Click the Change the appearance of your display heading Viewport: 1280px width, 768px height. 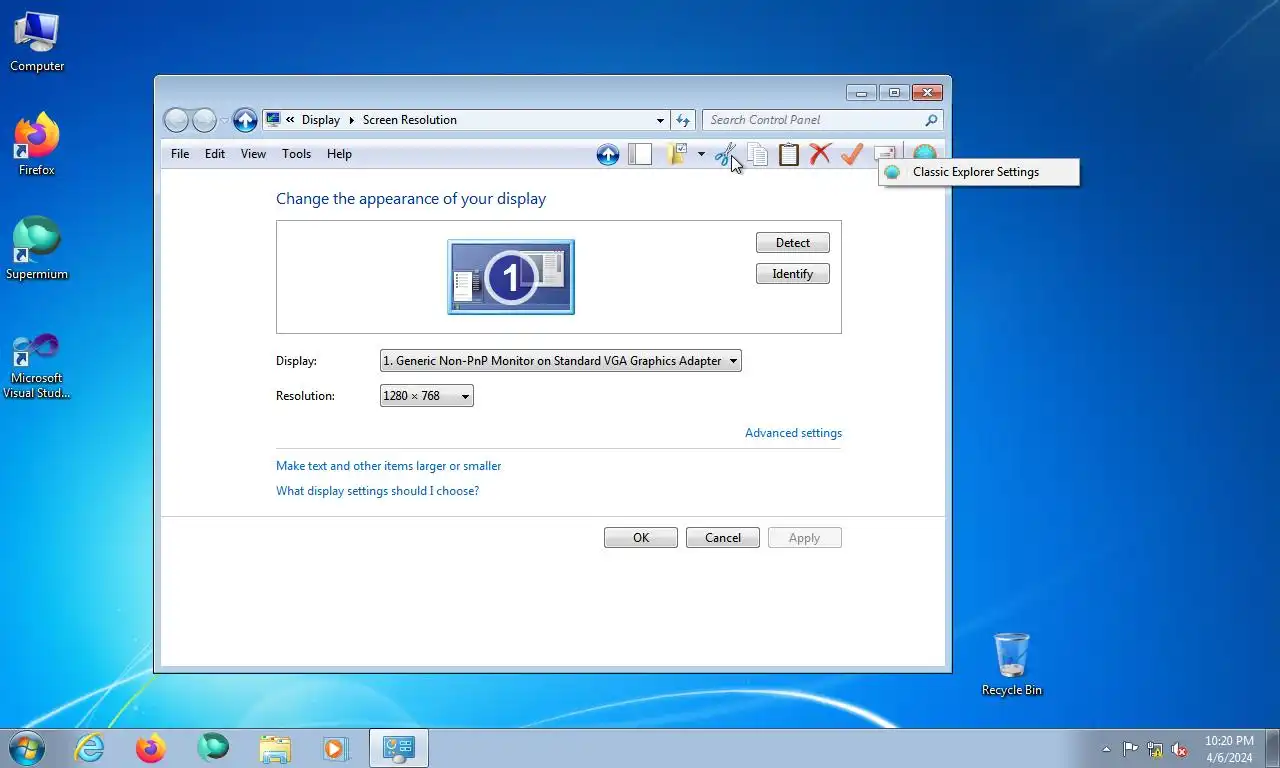(x=411, y=199)
